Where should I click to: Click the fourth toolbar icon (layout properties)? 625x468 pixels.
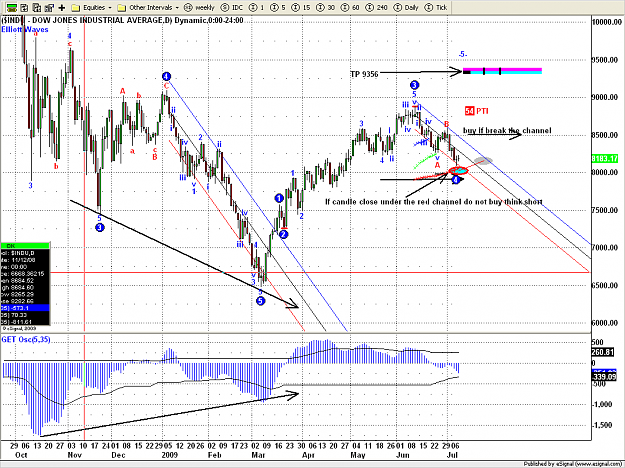49,8
